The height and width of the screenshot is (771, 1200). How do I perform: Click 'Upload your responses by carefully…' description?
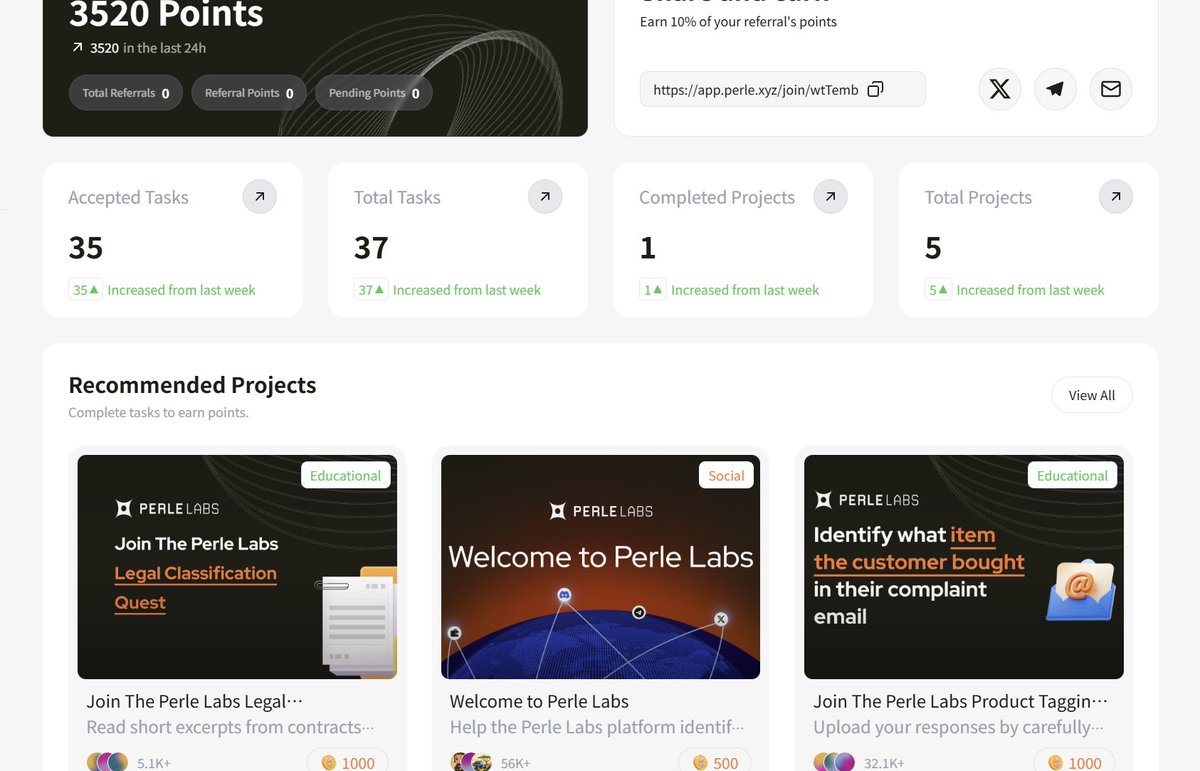click(958, 727)
